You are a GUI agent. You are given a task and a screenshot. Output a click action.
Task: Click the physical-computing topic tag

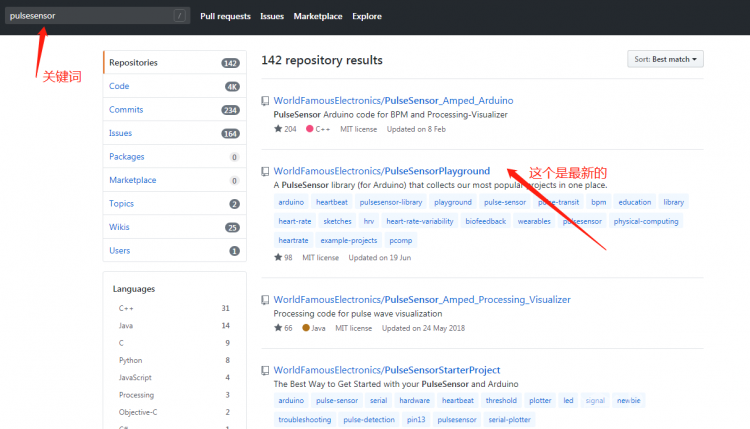(646, 221)
